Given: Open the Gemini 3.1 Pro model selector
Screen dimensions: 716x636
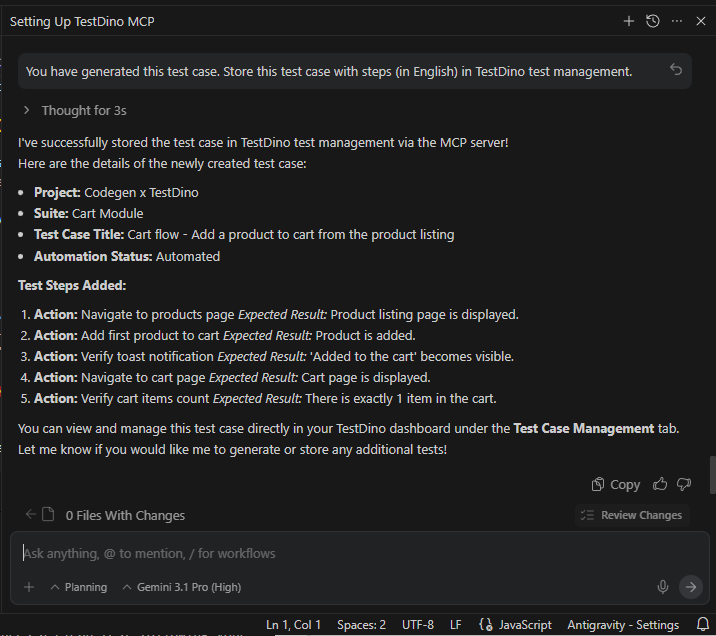Looking at the screenshot, I should tap(182, 587).
